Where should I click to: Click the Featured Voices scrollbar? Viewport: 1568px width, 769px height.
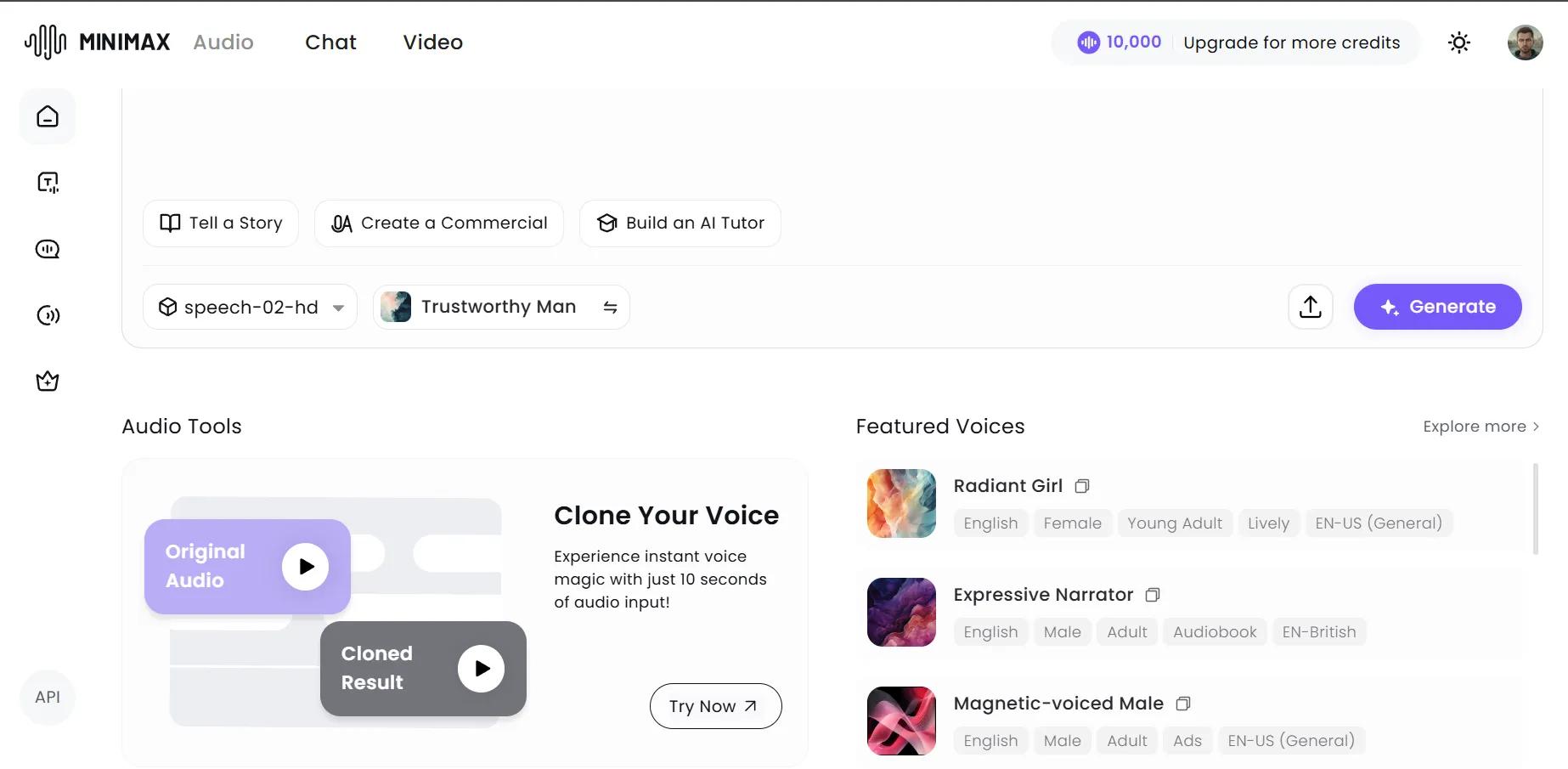[1536, 509]
